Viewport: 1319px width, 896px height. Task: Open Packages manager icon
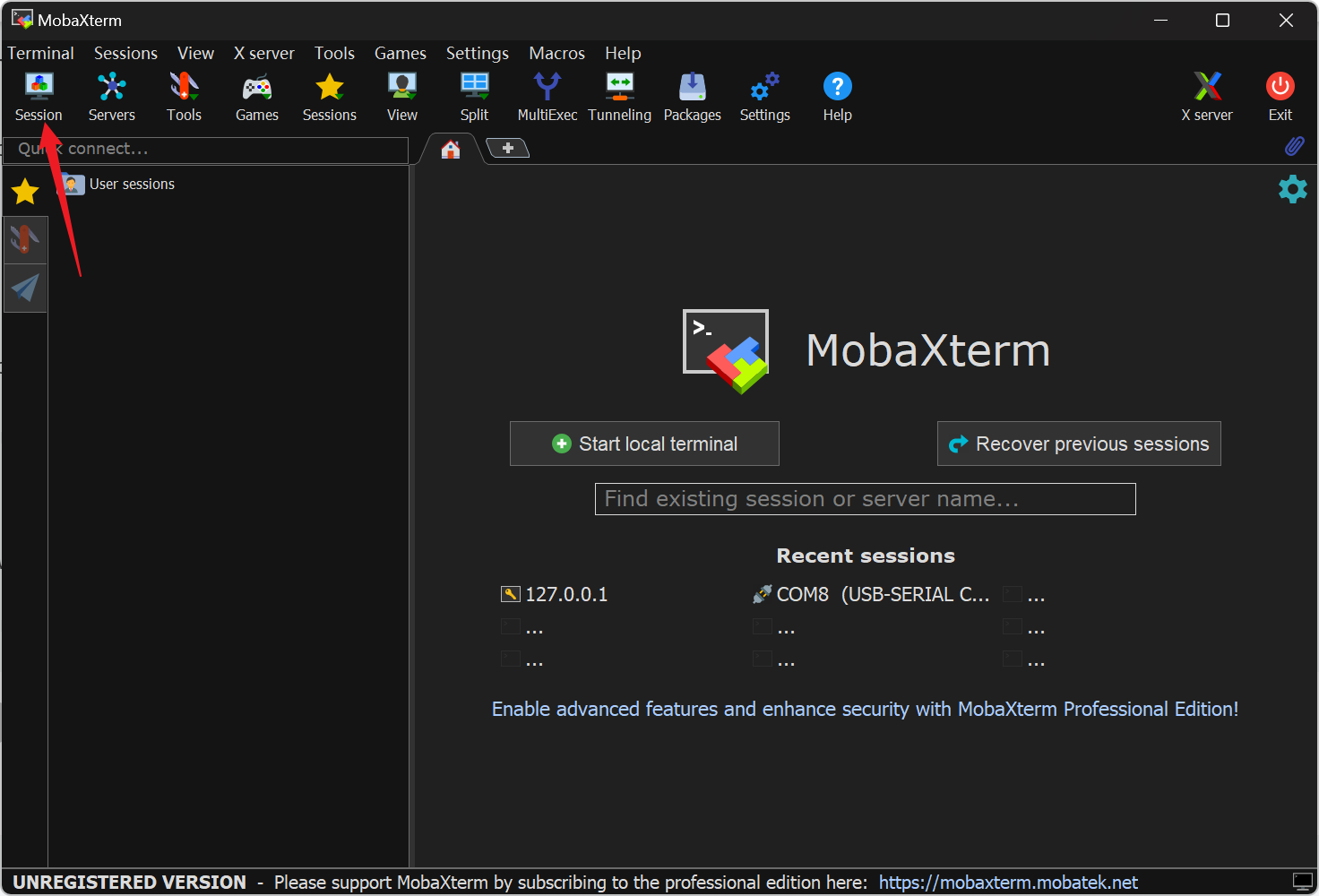coord(692,97)
